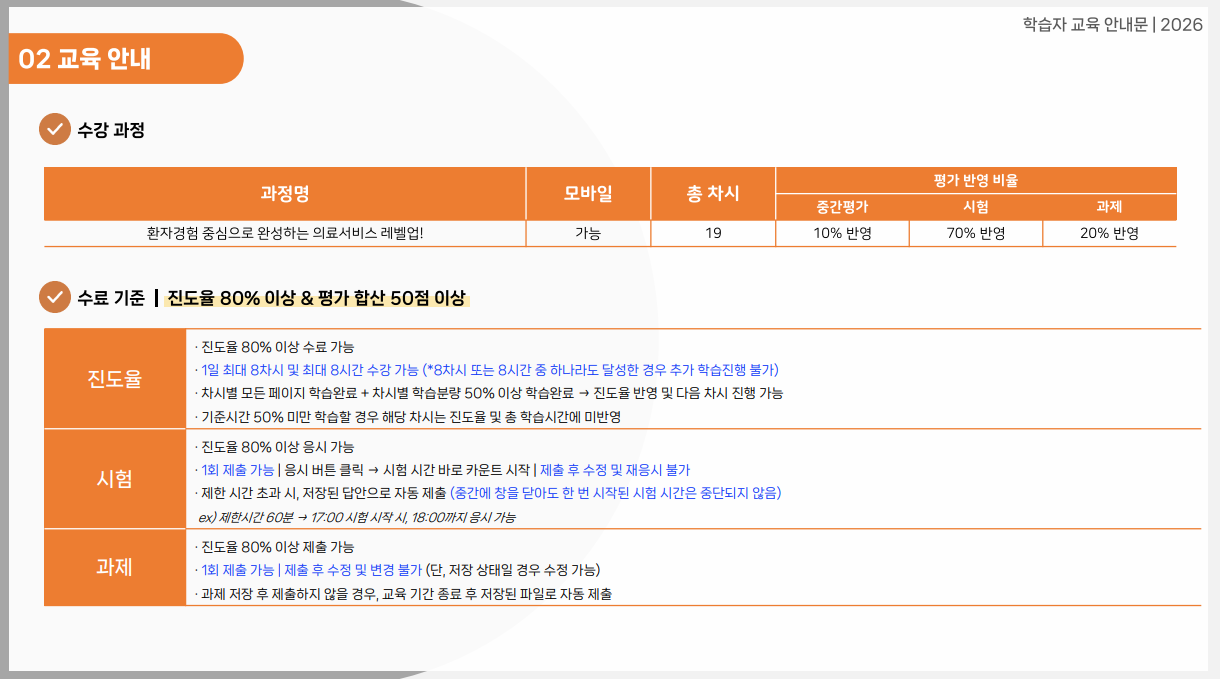Select the value 19 under 총 차시

(x=712, y=234)
